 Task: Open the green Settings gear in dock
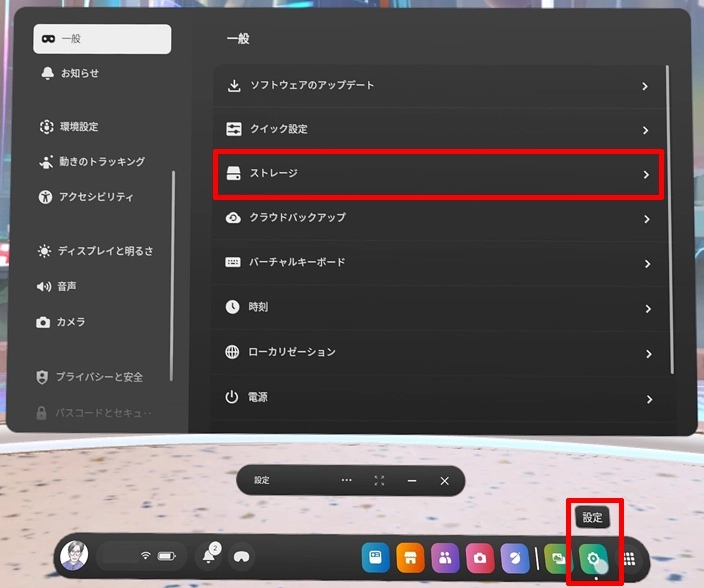(x=593, y=559)
